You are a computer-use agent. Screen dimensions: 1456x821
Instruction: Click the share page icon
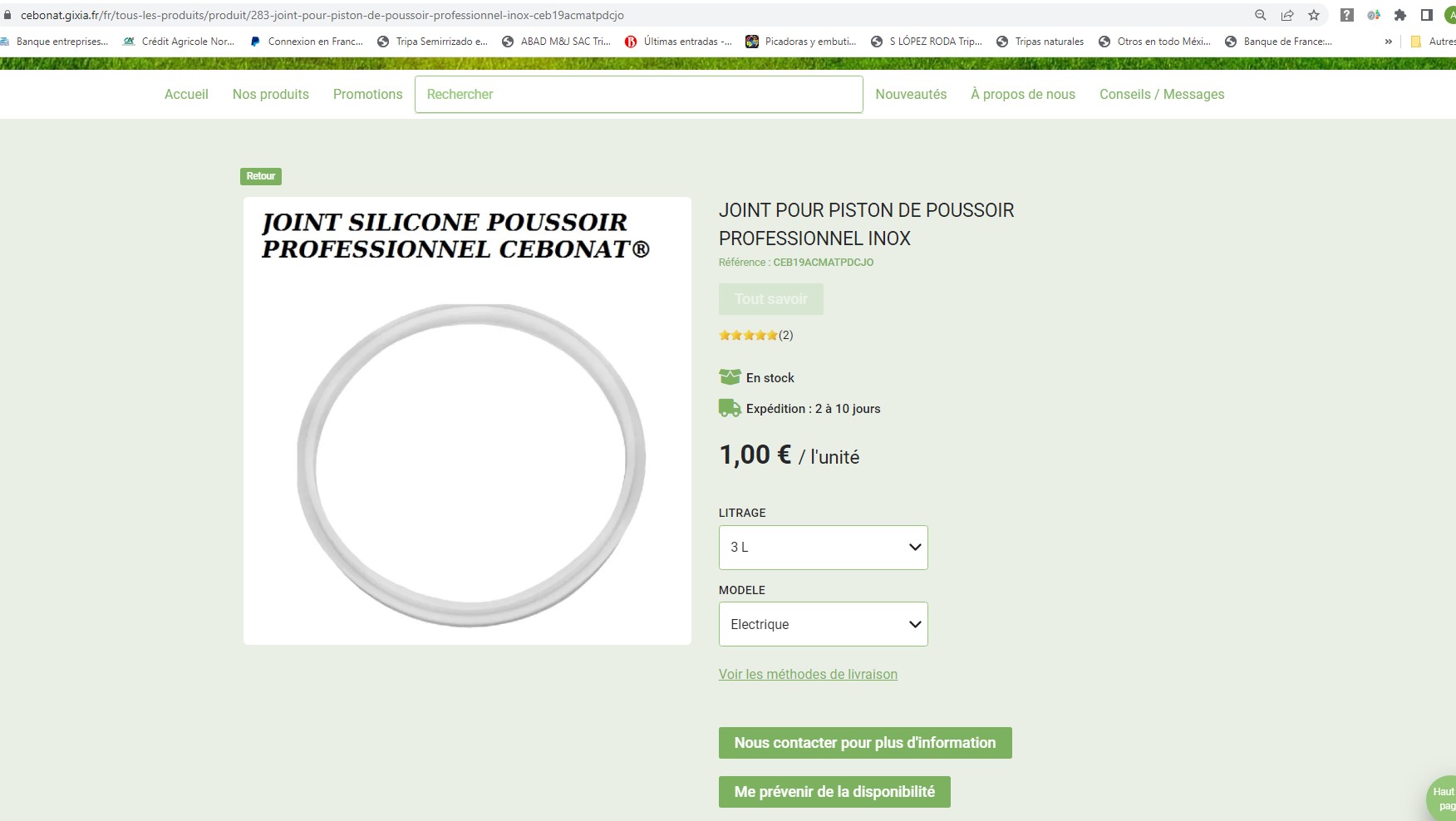point(1287,15)
